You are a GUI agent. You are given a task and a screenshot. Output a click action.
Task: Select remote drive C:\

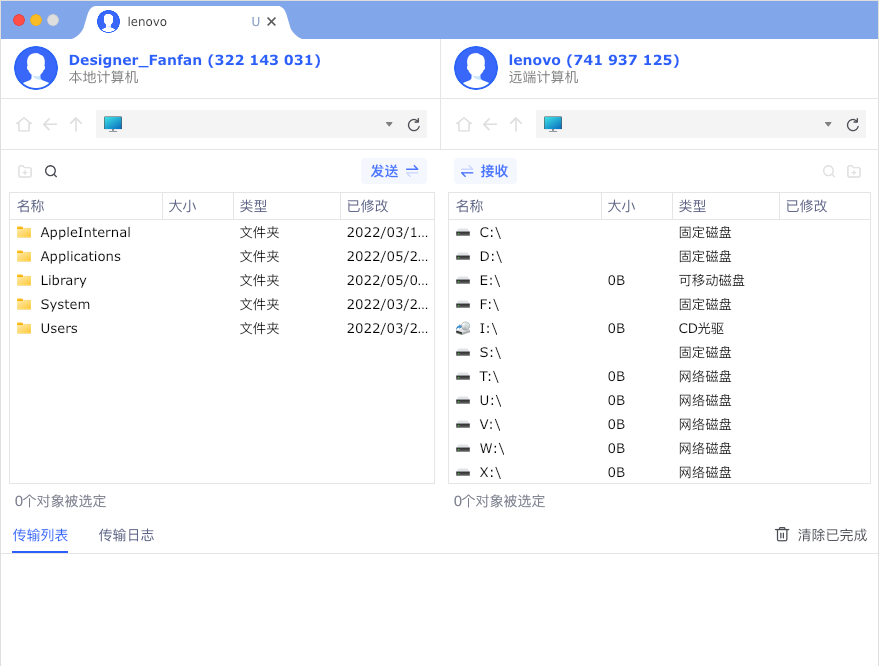[659, 232]
